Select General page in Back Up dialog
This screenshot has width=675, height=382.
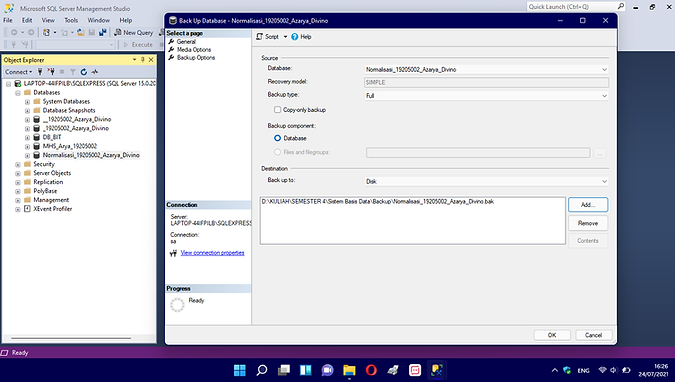tap(186, 42)
